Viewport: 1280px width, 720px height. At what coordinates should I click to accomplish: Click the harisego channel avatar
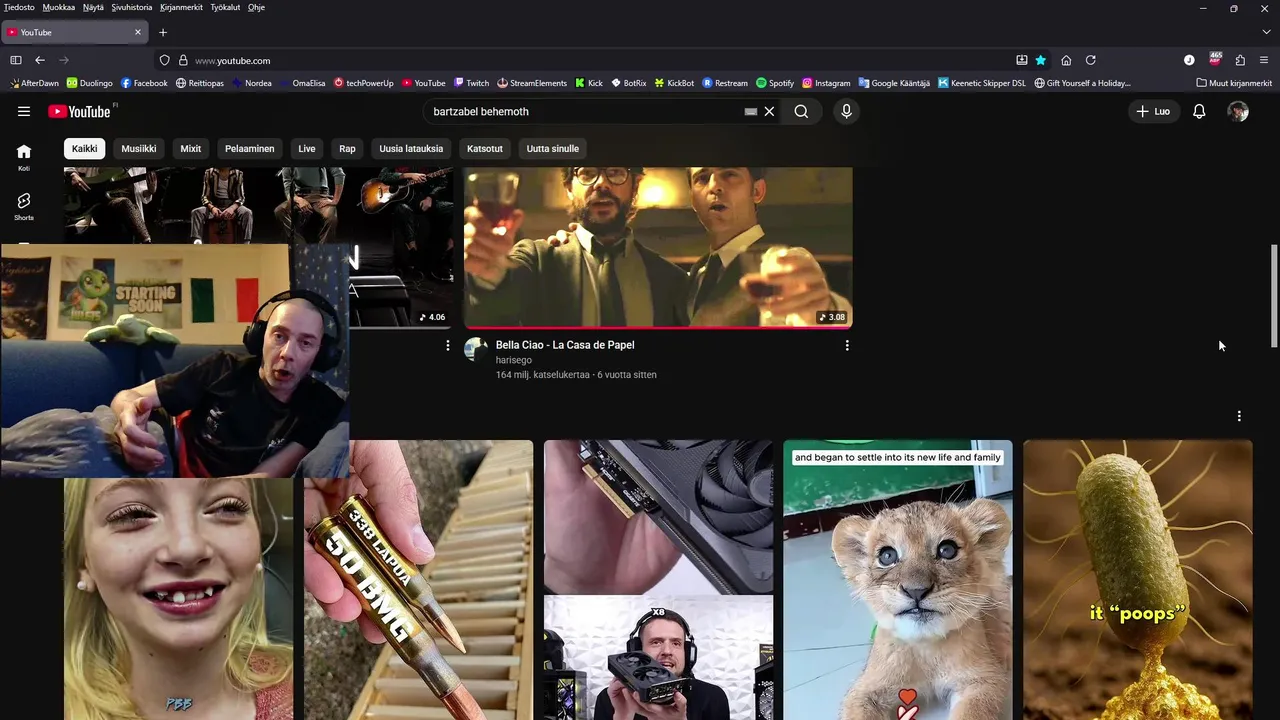pos(476,349)
